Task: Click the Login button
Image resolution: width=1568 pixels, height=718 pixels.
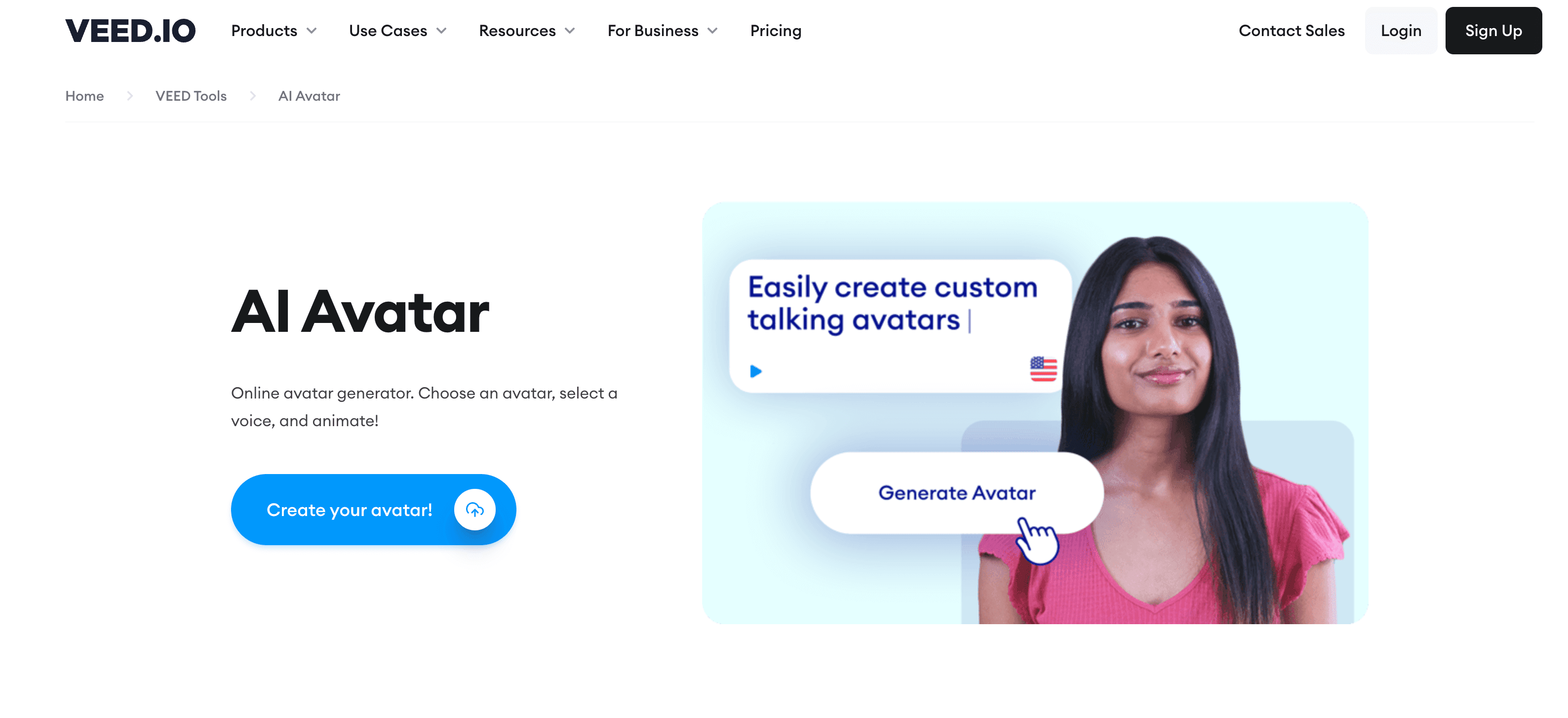Action: tap(1401, 31)
